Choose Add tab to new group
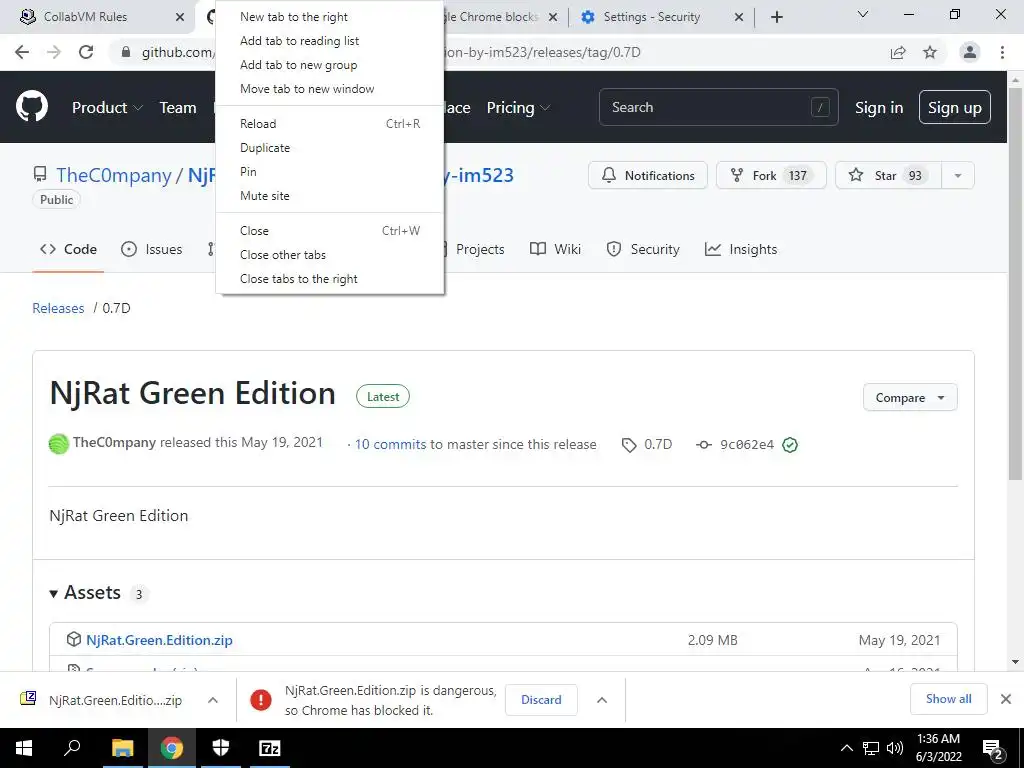The height and width of the screenshot is (768, 1024). [330, 65]
